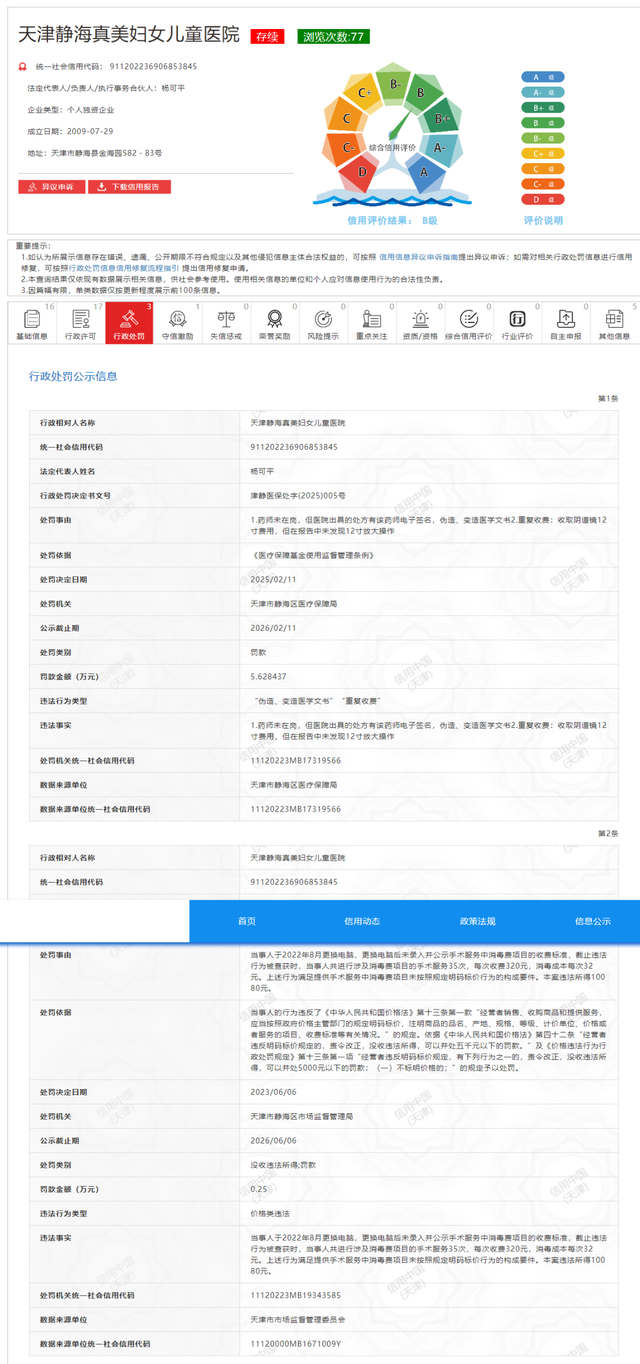Click penalty document number 津静医保处字(2025)005号
640x1364 pixels.
tap(298, 495)
